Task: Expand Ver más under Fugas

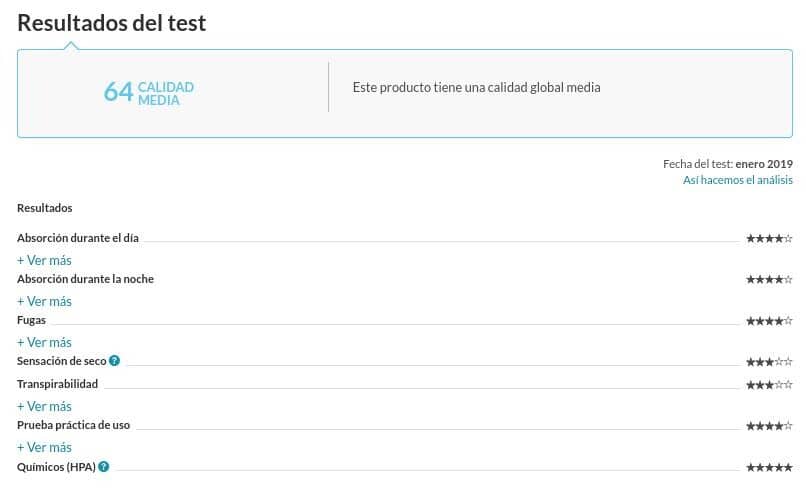Action: (44, 342)
